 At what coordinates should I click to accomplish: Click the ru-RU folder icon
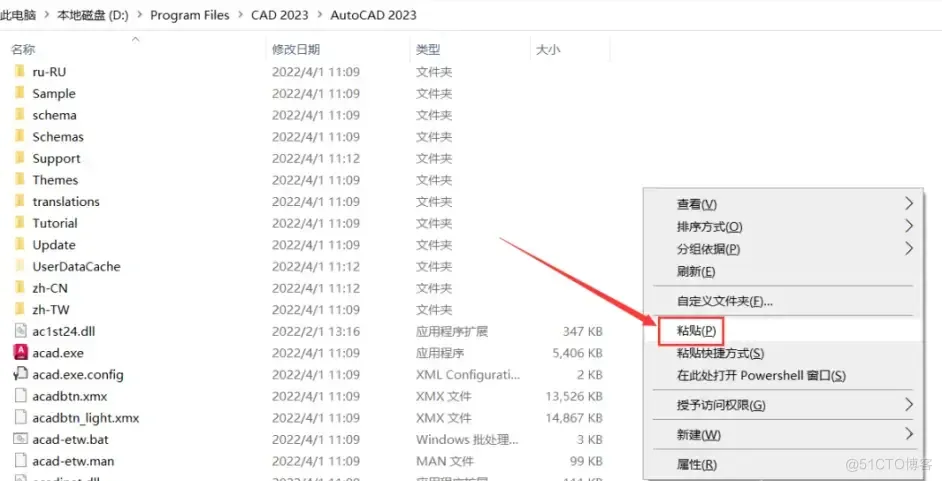(x=20, y=71)
